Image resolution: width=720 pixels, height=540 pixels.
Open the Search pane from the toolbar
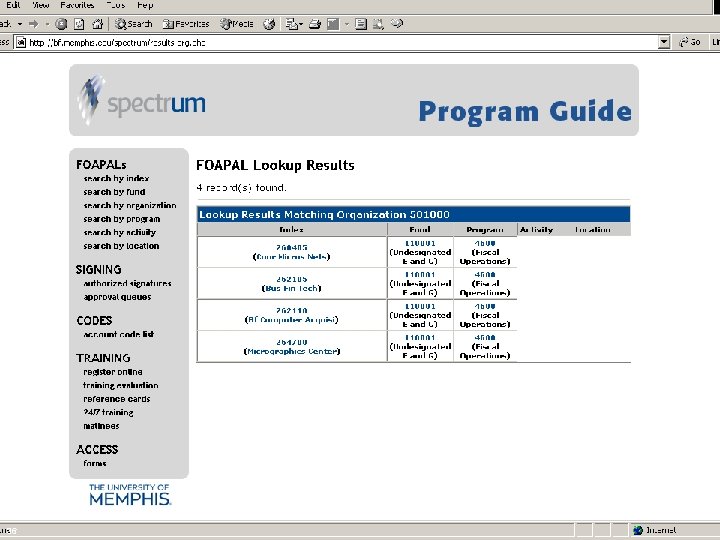pyautogui.click(x=134, y=24)
